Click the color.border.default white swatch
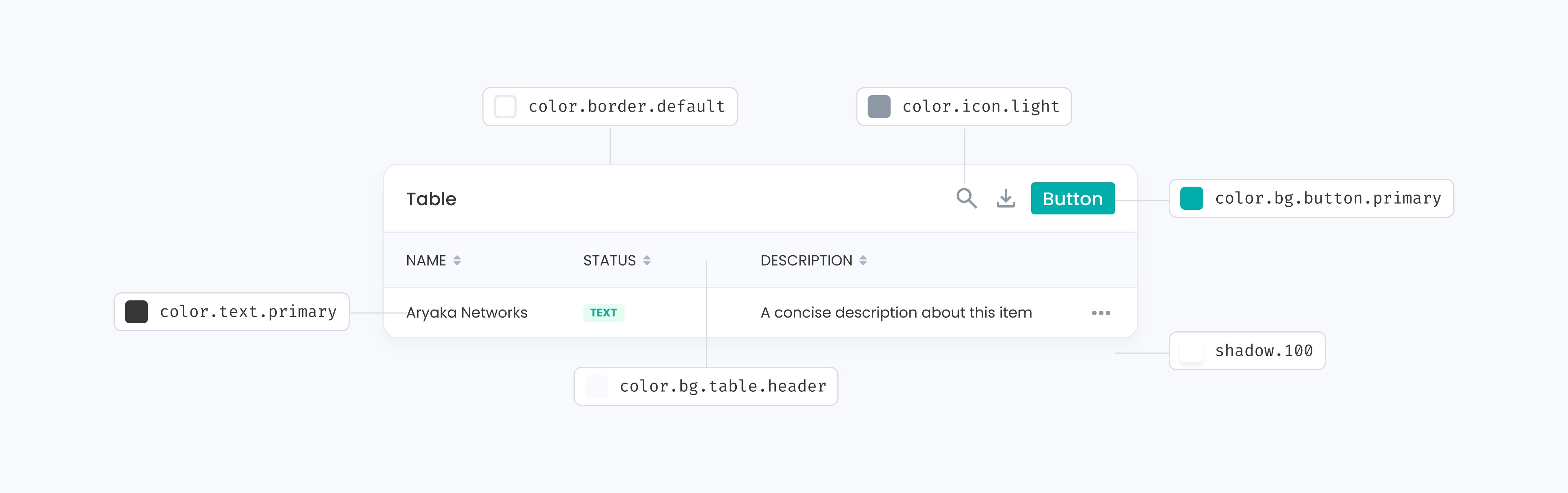Screen dimensions: 1568x493 point(505,107)
